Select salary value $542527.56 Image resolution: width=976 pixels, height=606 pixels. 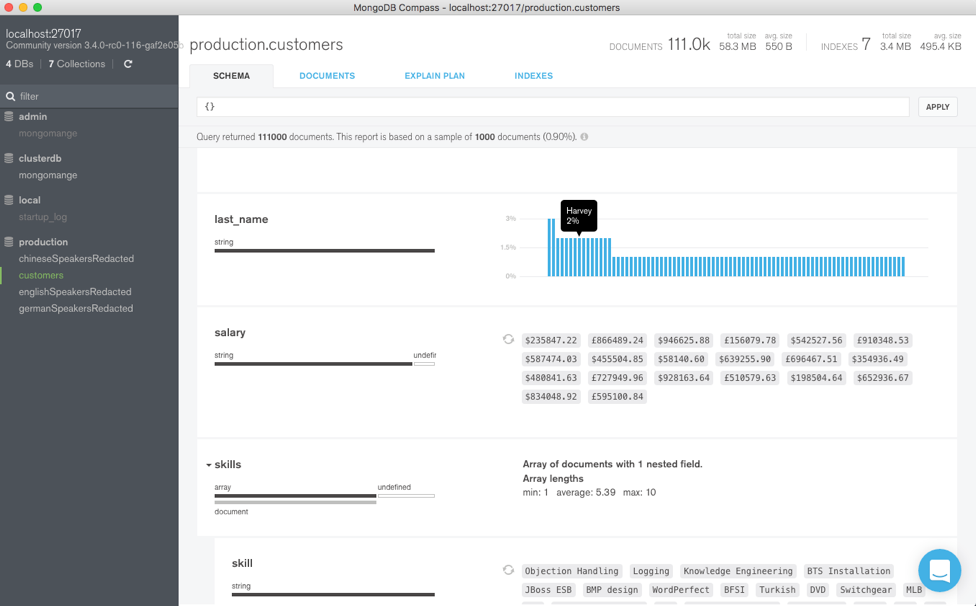[816, 340]
